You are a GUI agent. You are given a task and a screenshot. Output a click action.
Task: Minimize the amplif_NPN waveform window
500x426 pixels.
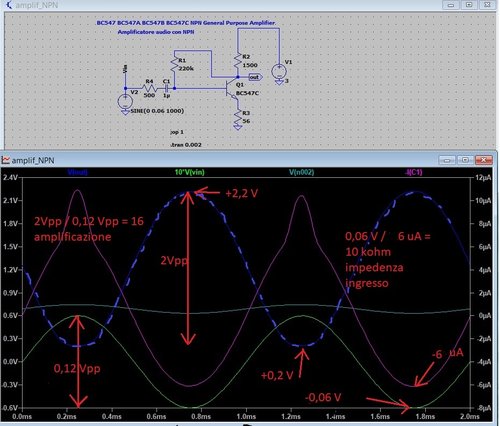(x=447, y=160)
